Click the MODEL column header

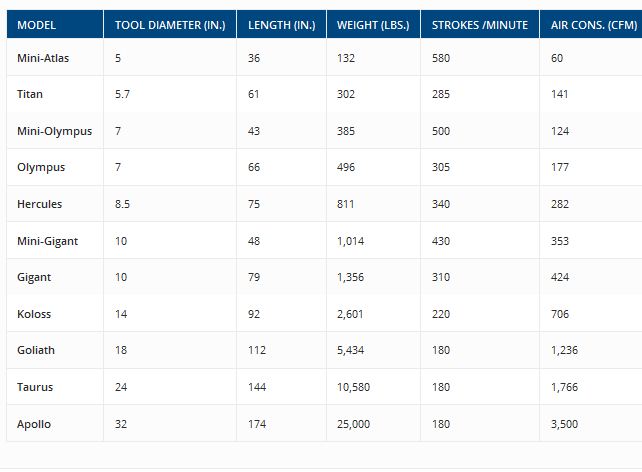(x=37, y=24)
